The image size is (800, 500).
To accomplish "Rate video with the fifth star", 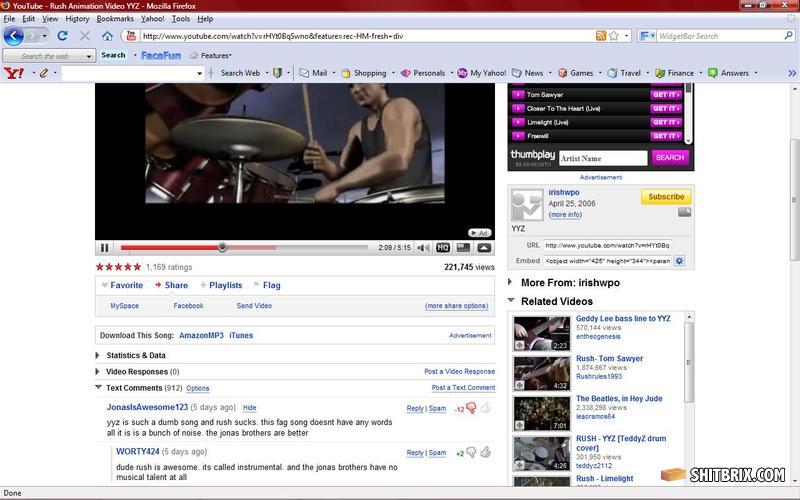I will coord(137,266).
